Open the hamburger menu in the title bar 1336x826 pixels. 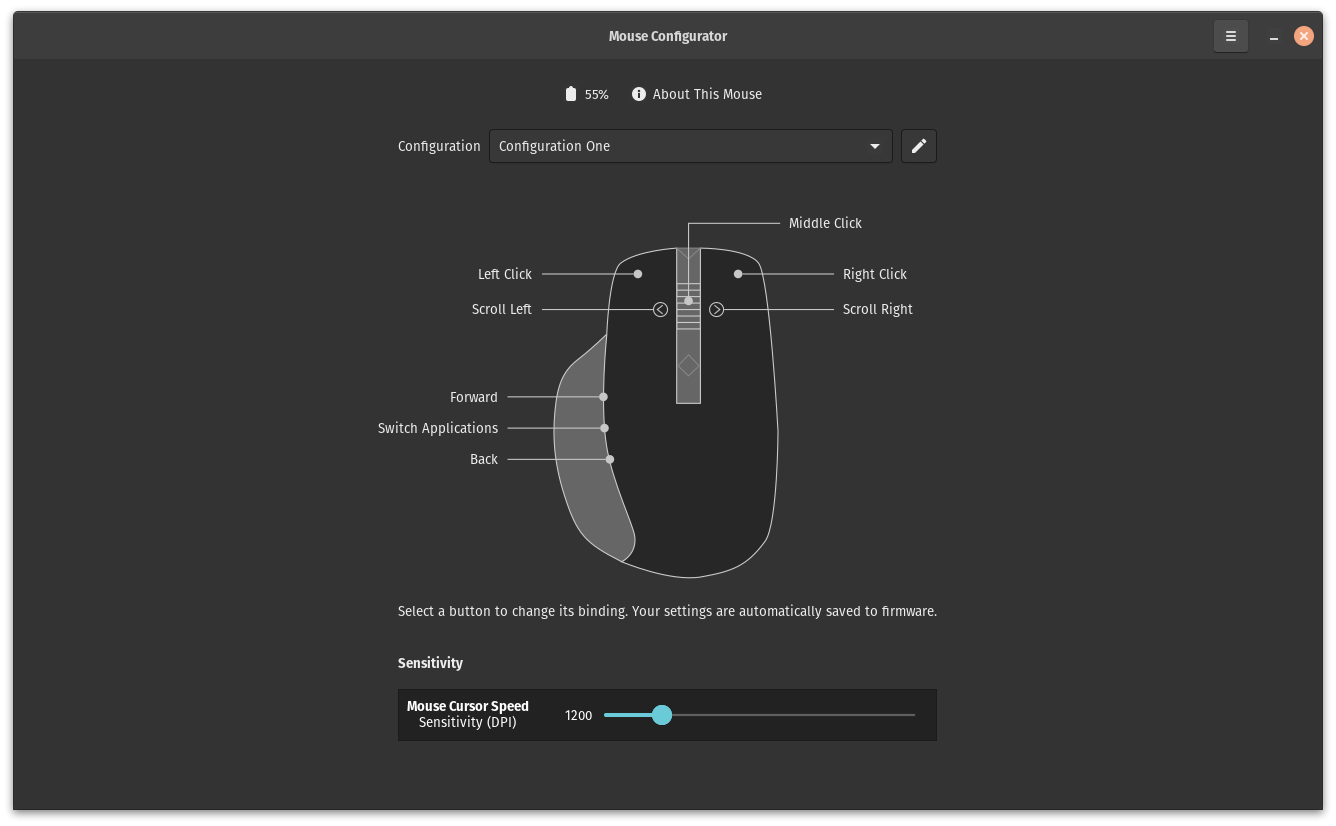(x=1230, y=36)
